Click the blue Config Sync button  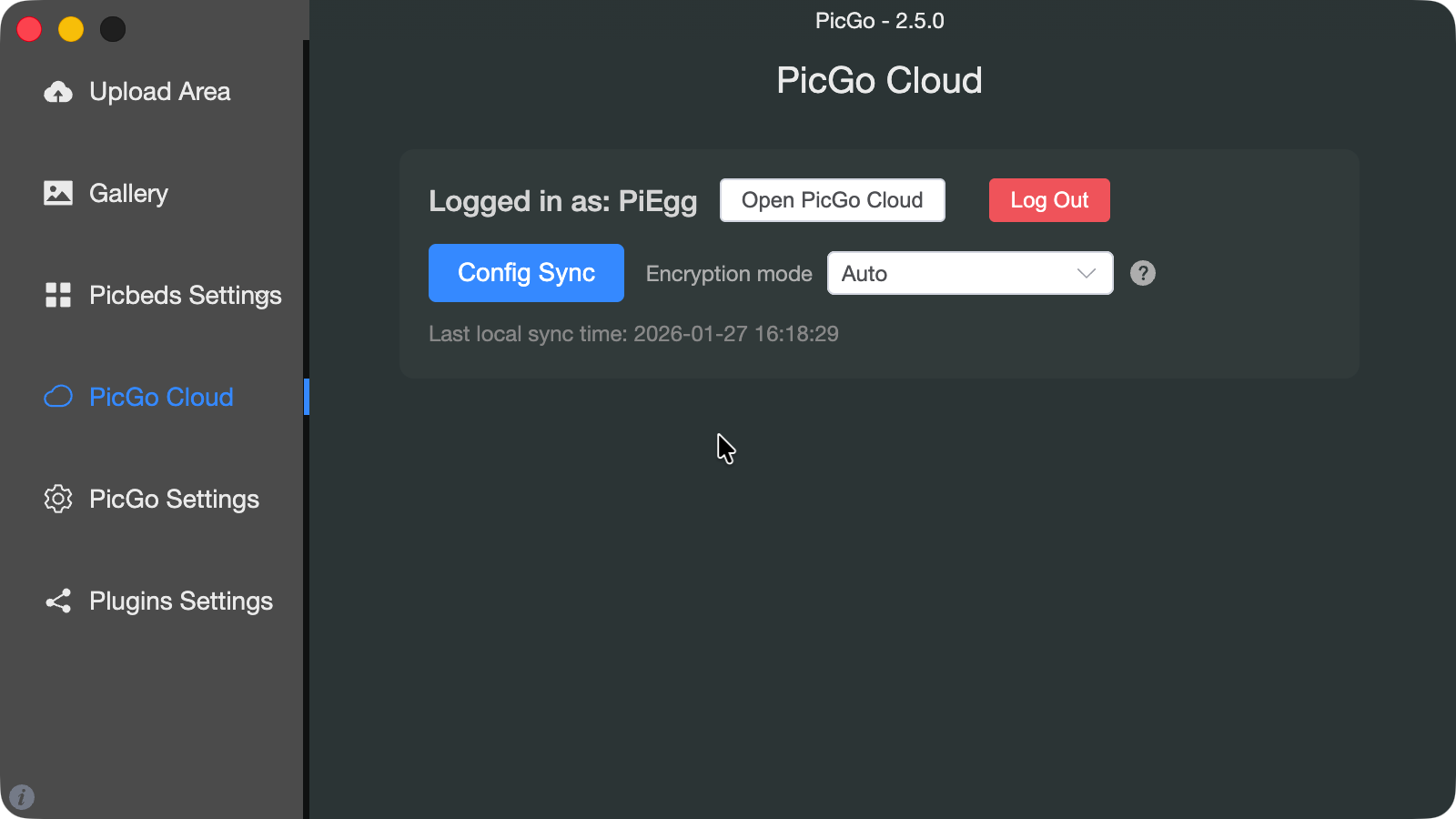coord(526,273)
